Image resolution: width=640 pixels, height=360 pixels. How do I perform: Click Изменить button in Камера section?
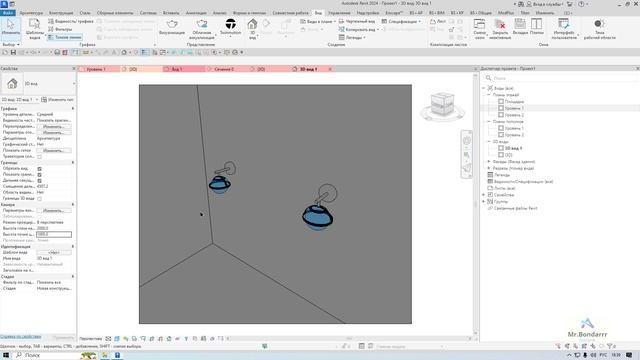click(54, 211)
